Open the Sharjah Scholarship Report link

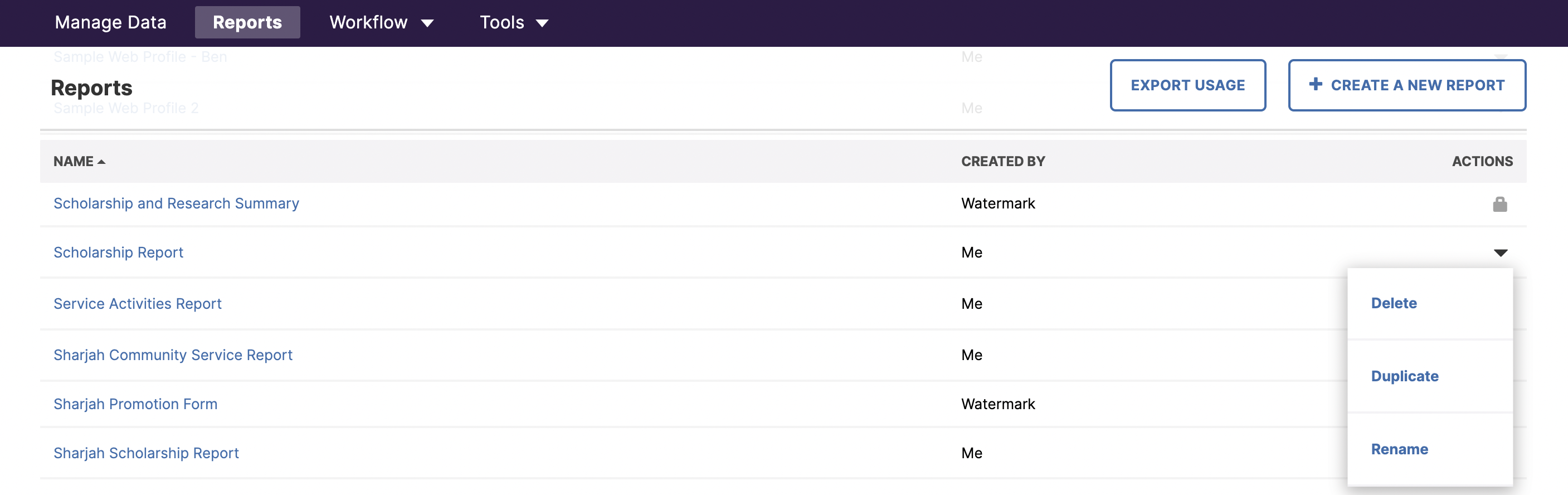coord(146,453)
